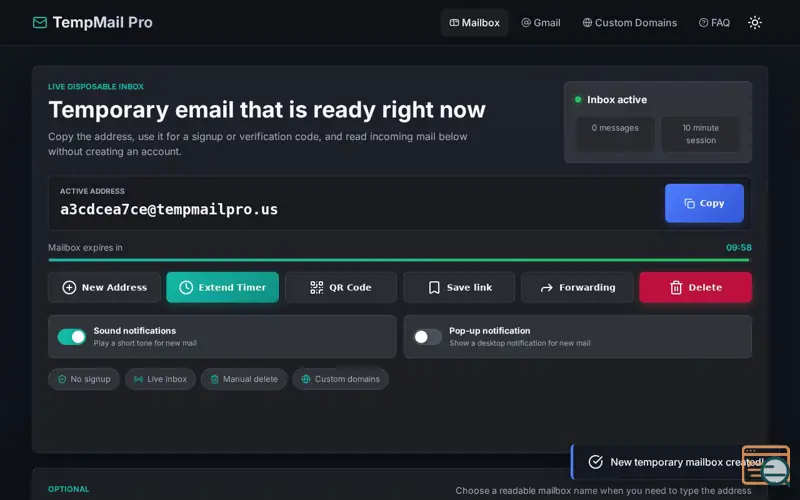
Task: Click the plus icon in New Address
Action: (69, 287)
